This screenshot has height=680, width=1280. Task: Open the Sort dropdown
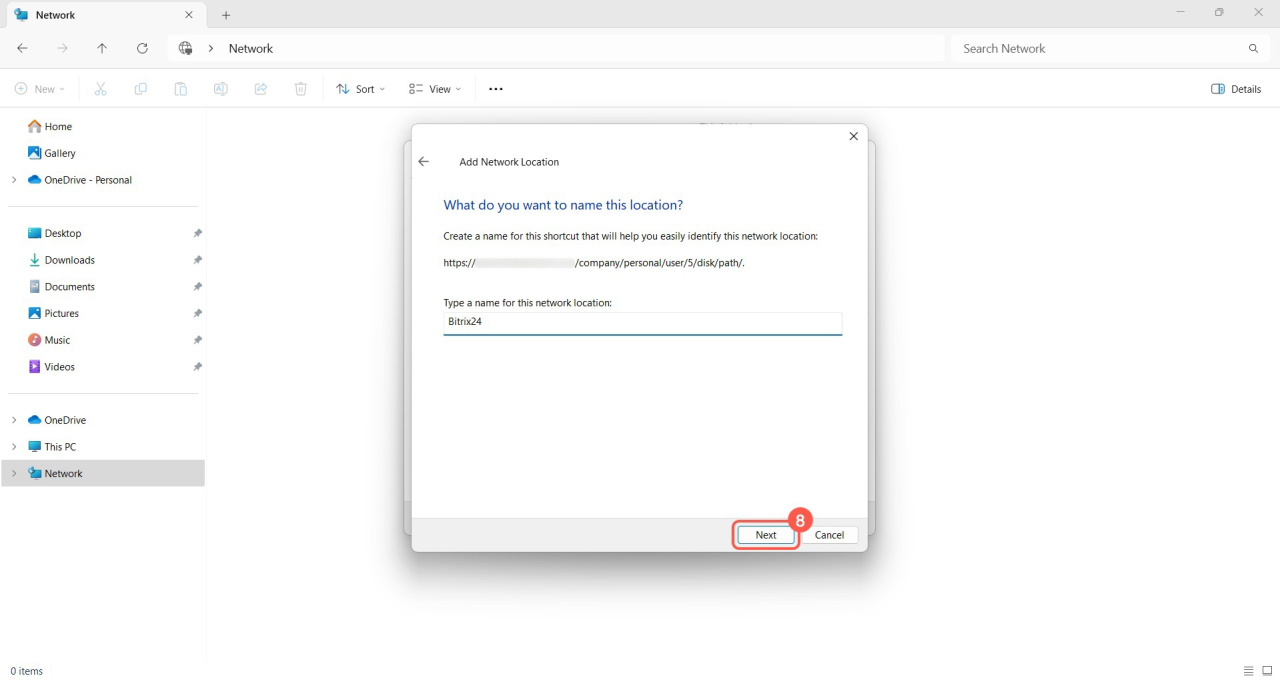(360, 89)
